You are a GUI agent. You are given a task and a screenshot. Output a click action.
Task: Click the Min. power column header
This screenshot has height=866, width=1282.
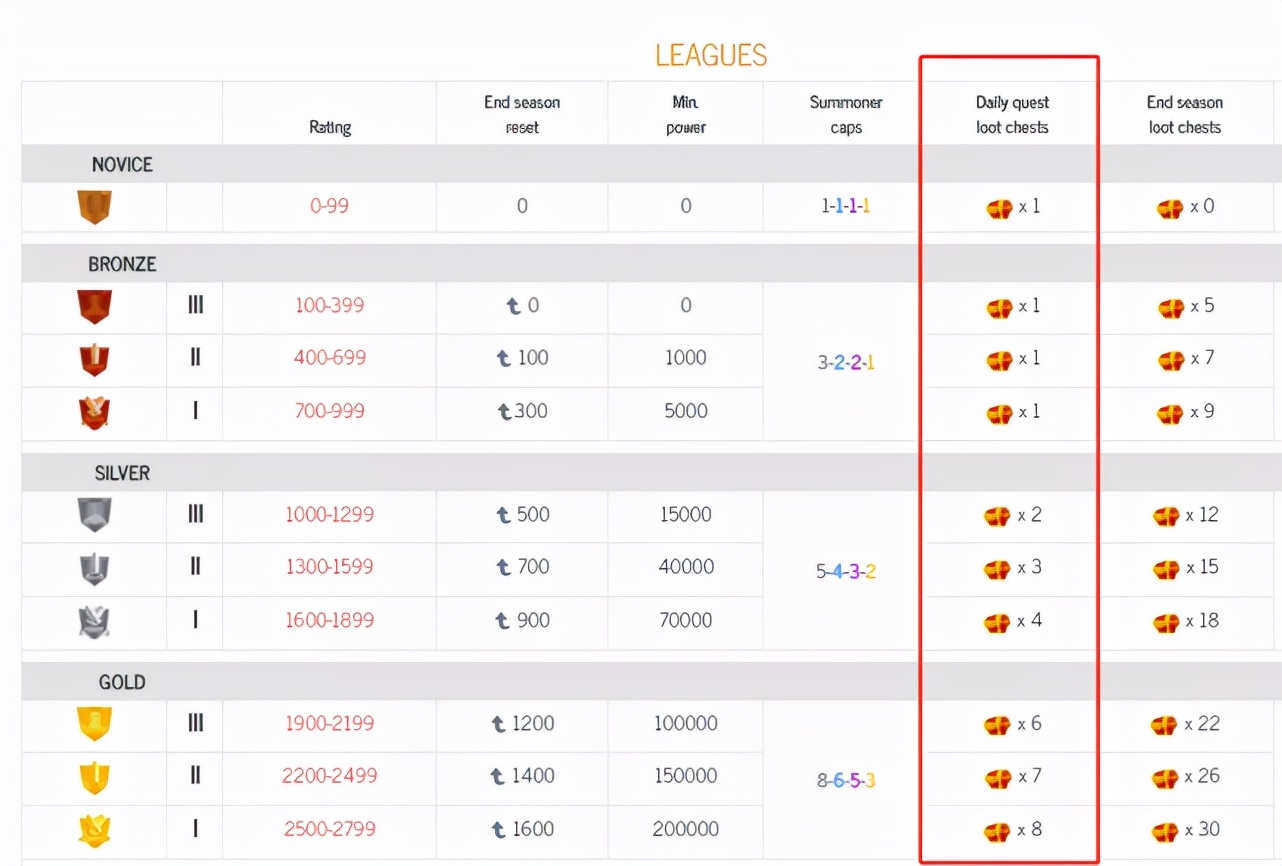point(686,114)
